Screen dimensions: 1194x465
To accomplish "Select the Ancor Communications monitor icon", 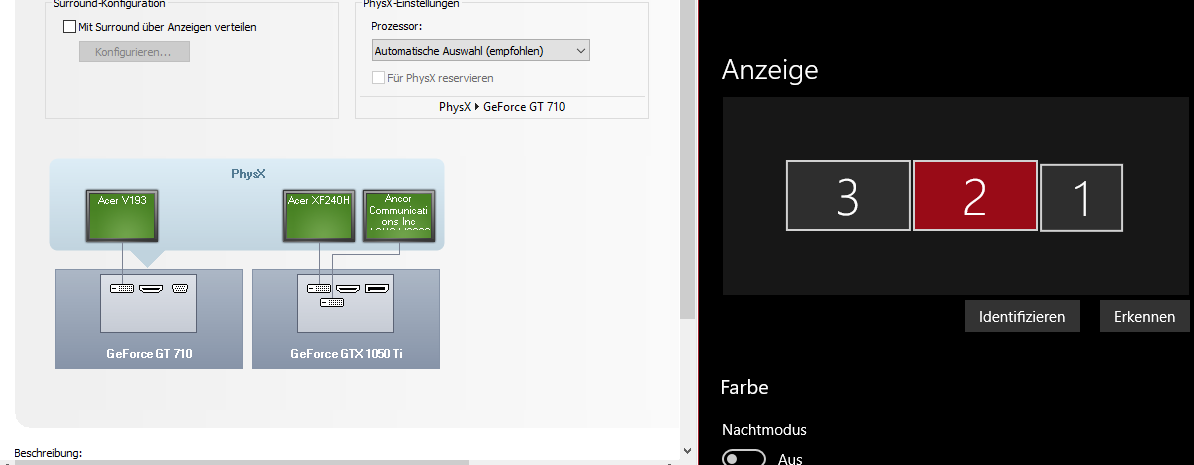I will click(397, 215).
